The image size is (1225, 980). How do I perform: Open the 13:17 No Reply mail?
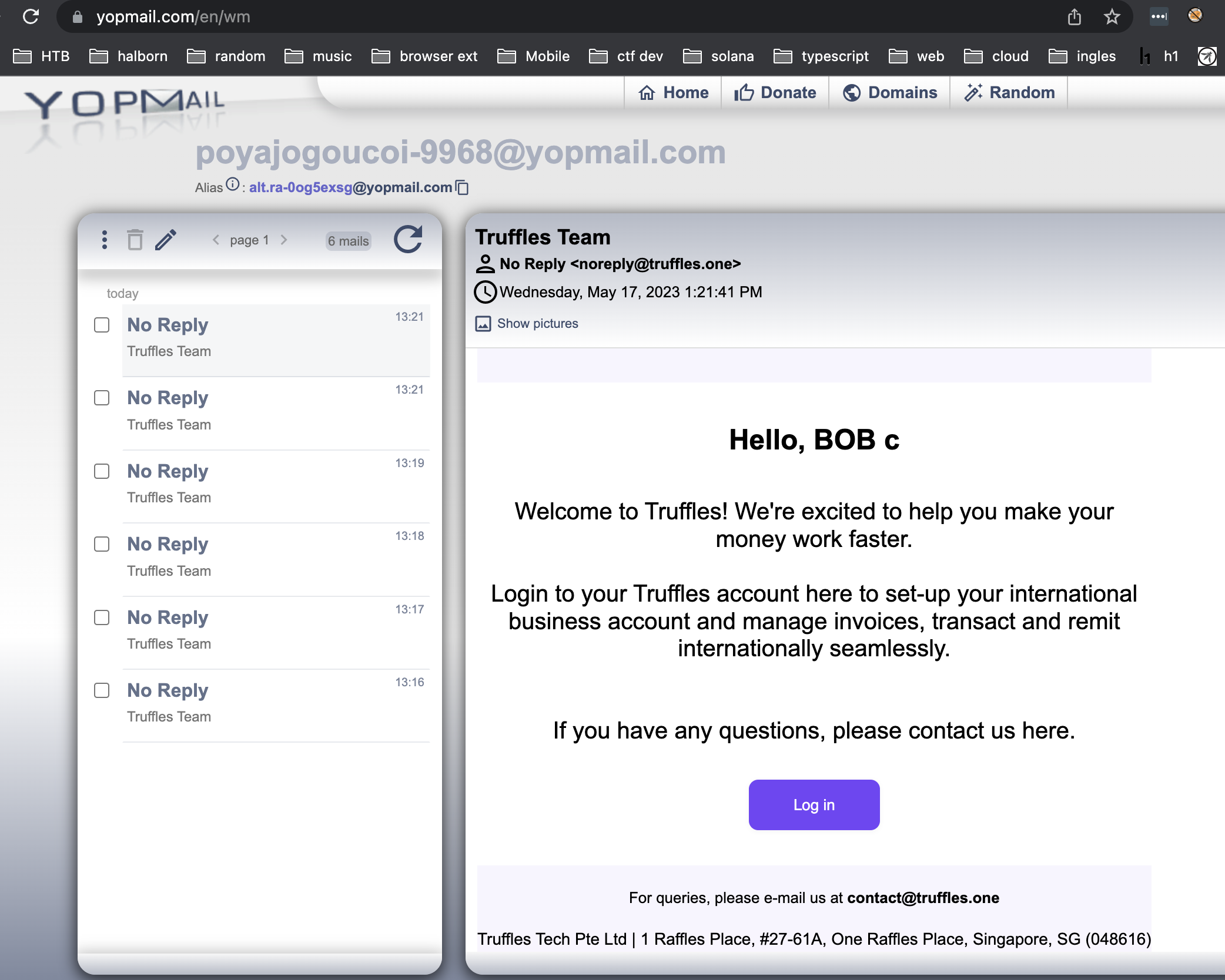pyautogui.click(x=276, y=632)
